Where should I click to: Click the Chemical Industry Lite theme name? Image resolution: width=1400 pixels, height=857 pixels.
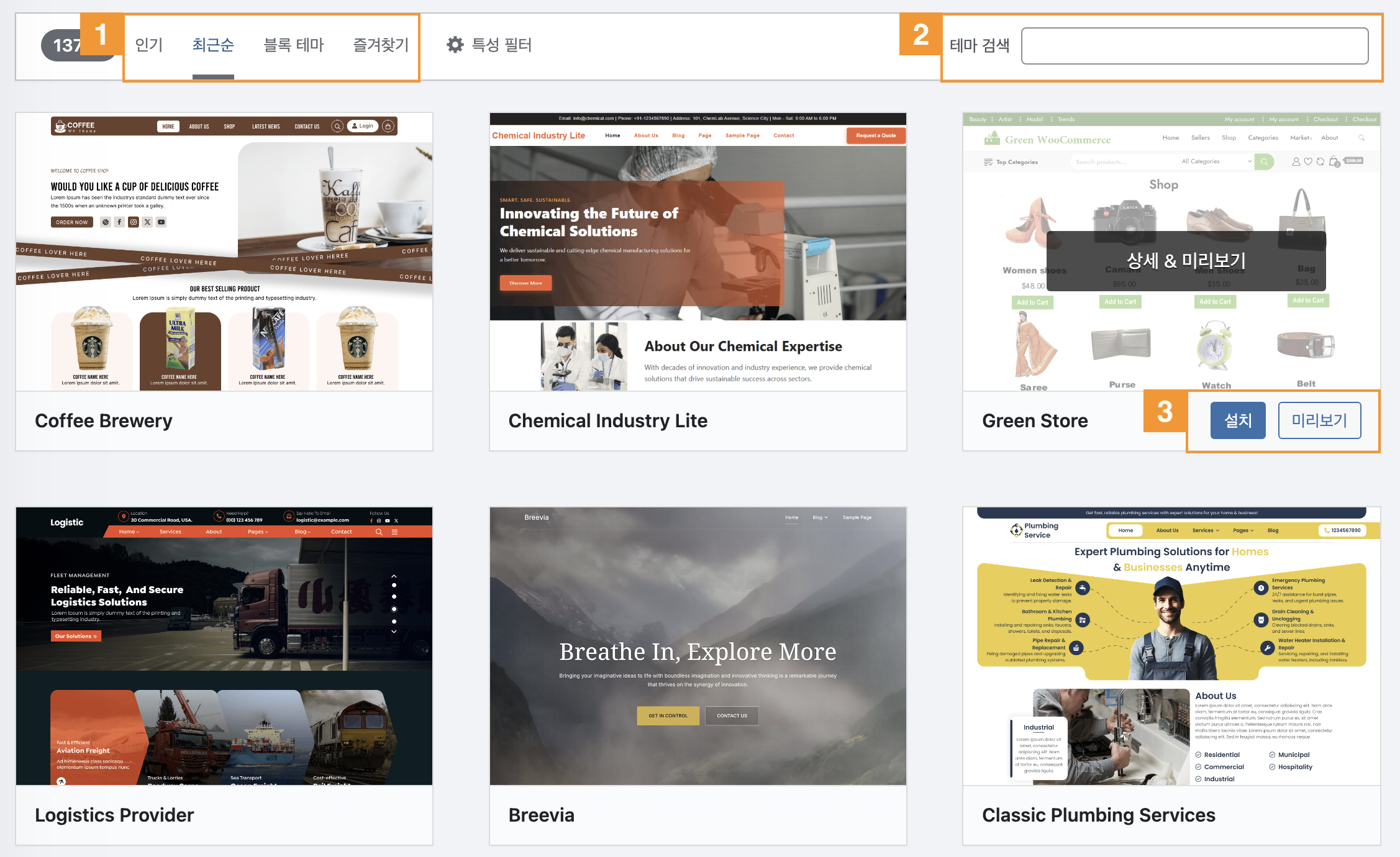pos(608,420)
